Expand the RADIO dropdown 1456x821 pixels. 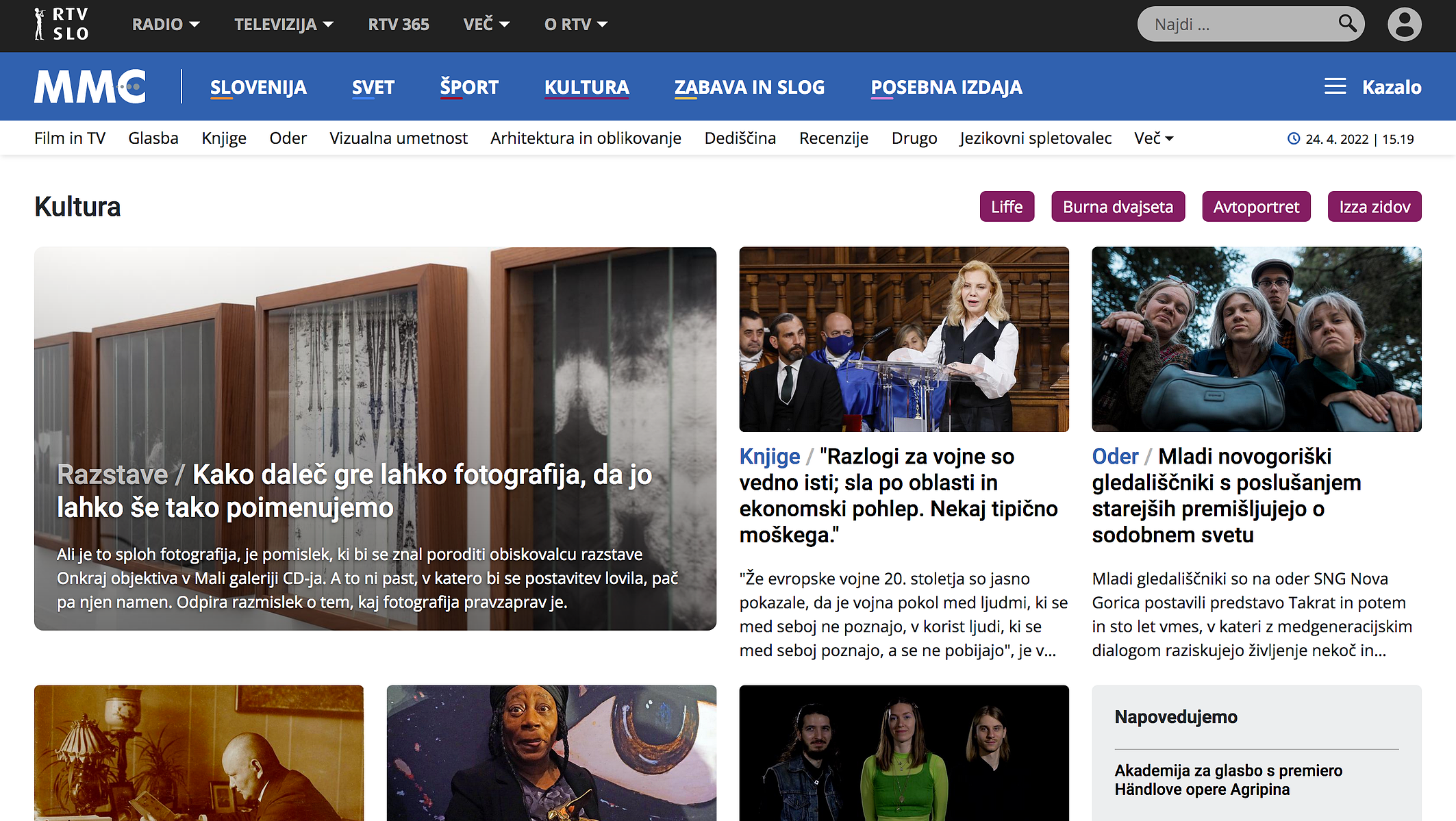point(166,24)
